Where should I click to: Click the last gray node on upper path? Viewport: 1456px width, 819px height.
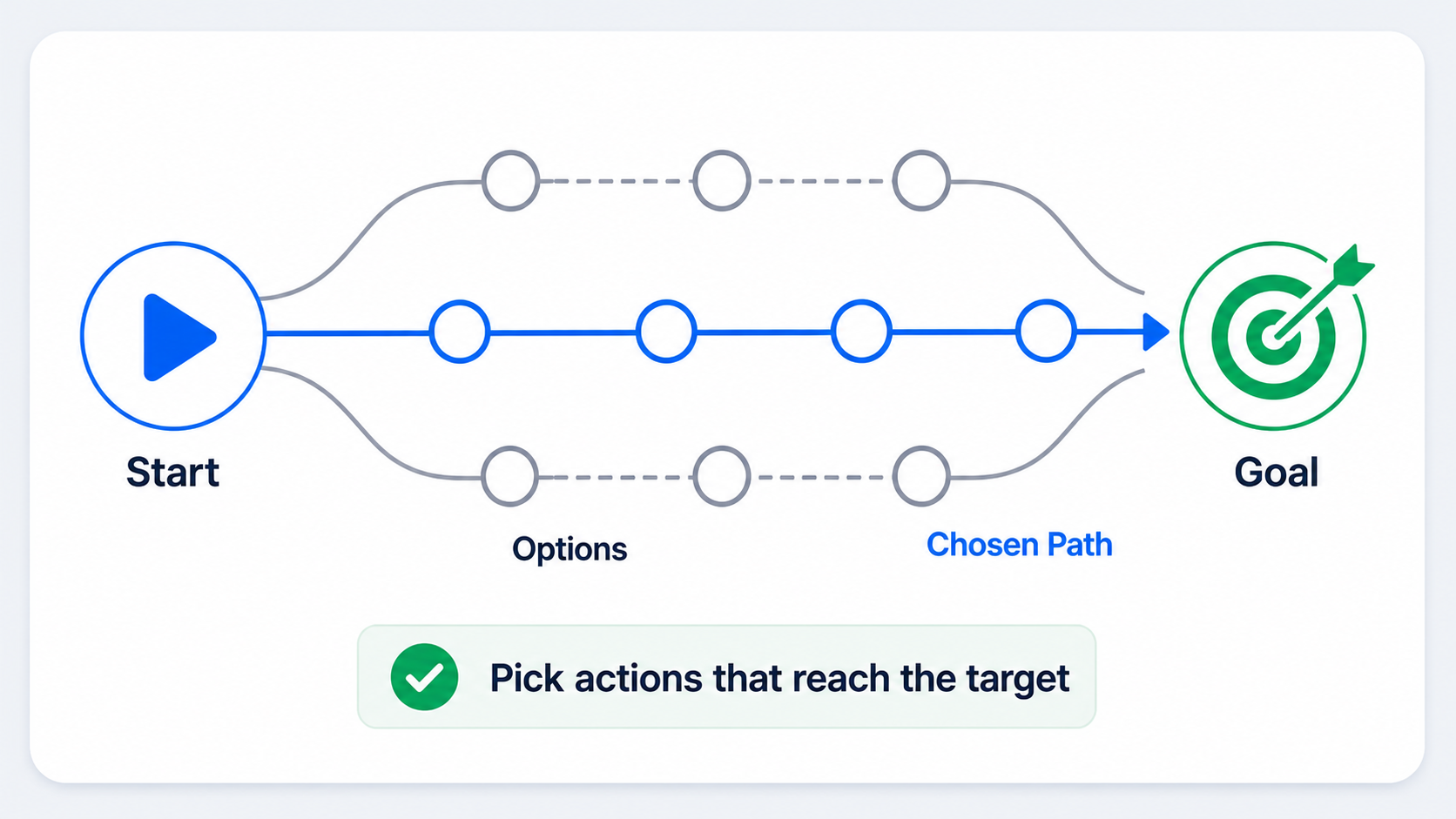[x=922, y=181]
